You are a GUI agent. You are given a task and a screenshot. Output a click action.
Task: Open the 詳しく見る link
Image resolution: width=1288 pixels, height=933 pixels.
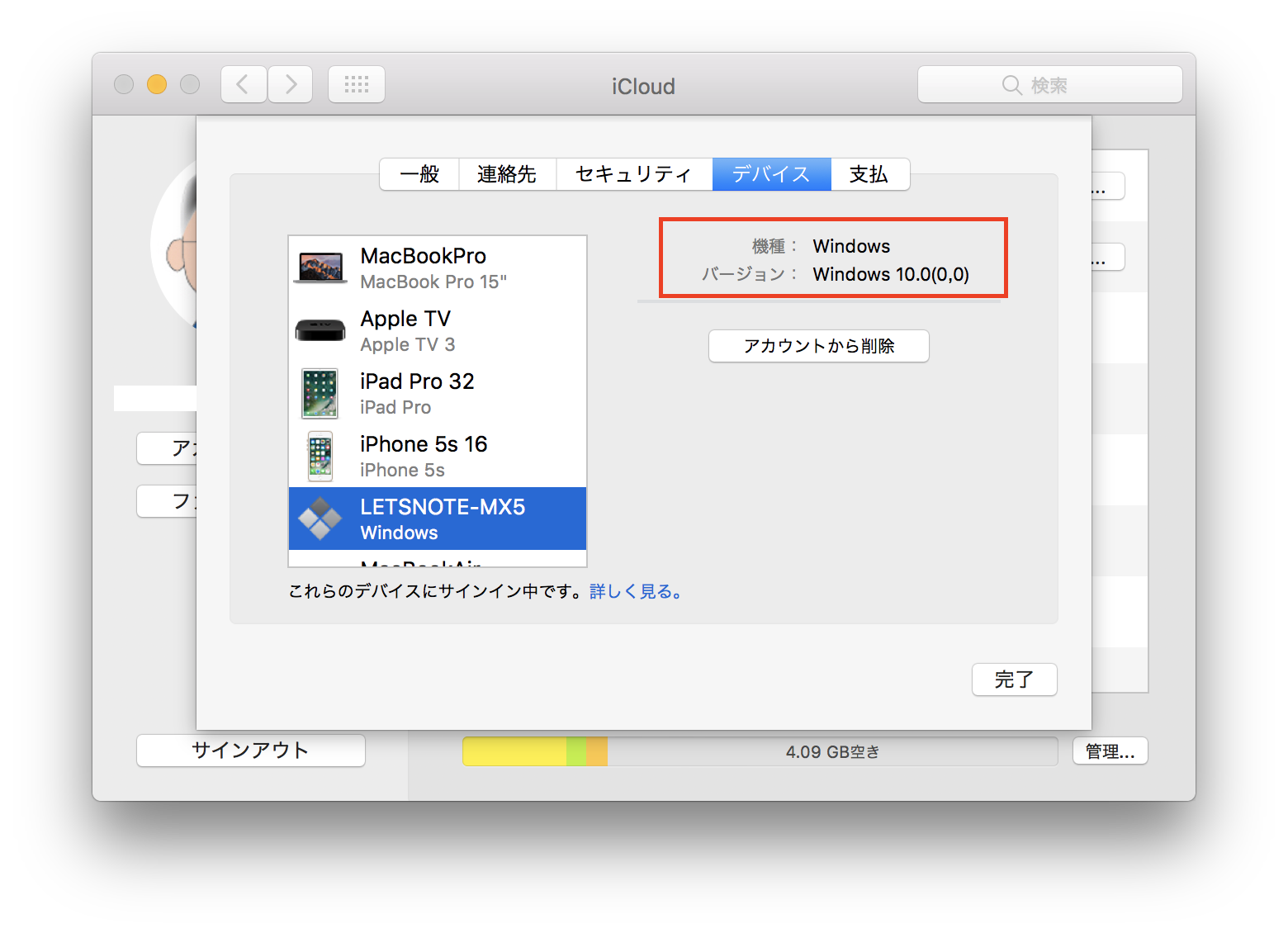(635, 592)
